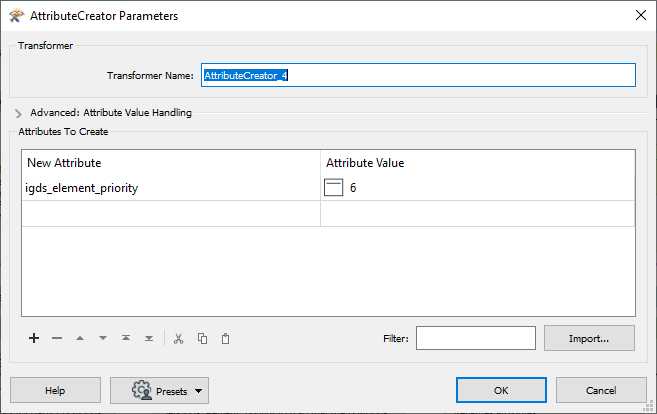The image size is (657, 414).
Task: Copy selected rows icon
Action: (x=202, y=339)
